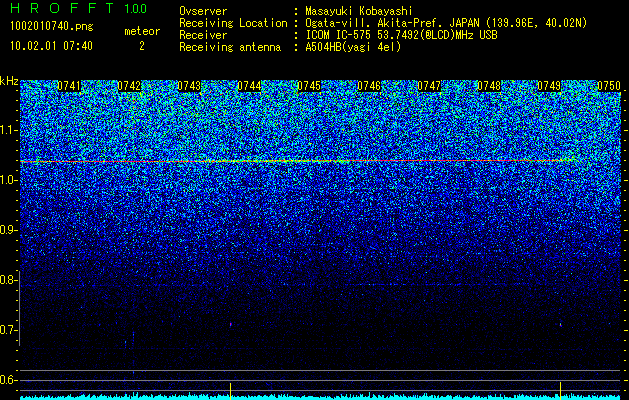Click the 0748 time marker
This screenshot has height=400, width=629.
pyautogui.click(x=489, y=86)
